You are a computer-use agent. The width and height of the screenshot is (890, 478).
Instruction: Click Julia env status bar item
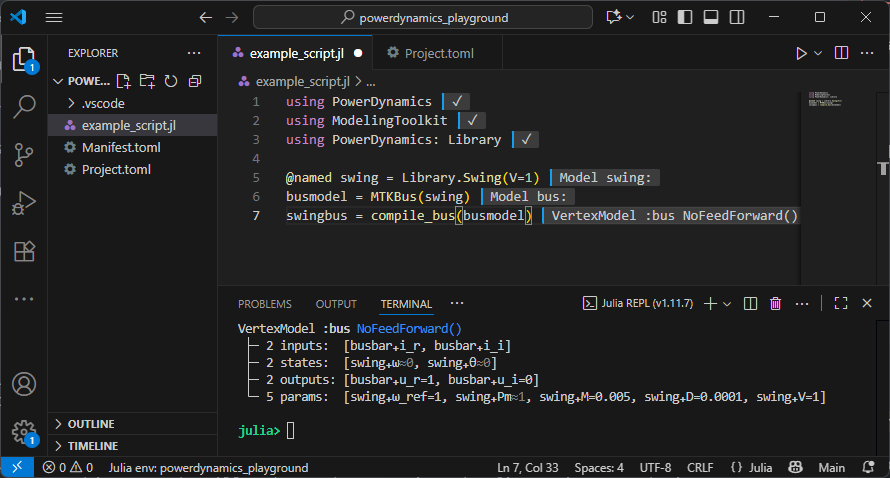[x=208, y=467]
